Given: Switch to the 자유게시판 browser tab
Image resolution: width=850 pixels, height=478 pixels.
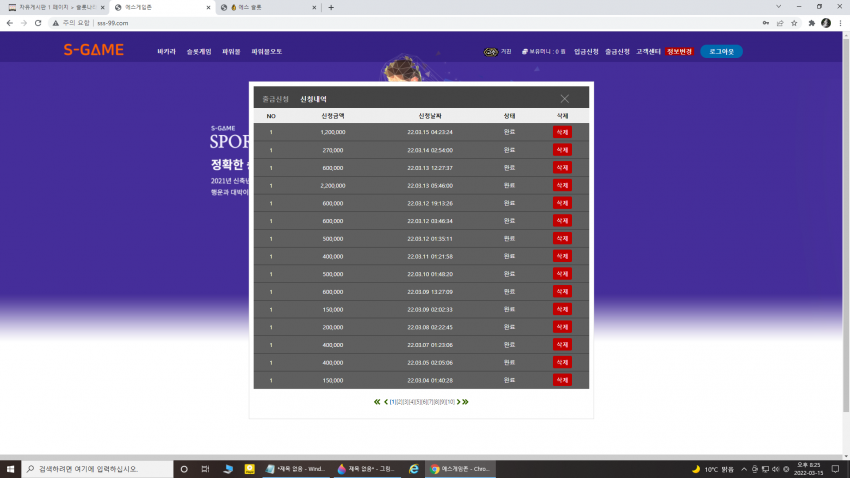Looking at the screenshot, I should pyautogui.click(x=56, y=8).
